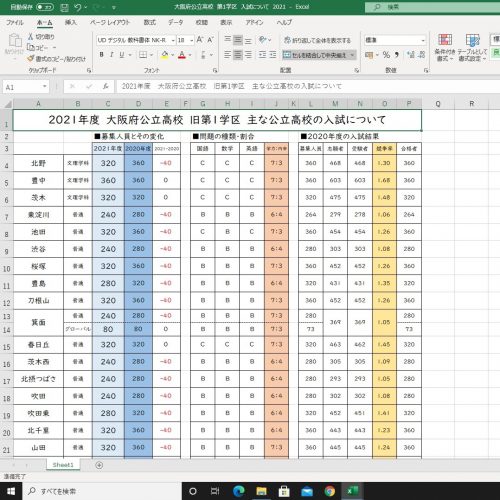The height and width of the screenshot is (500, 500).
Task: Select column Q header
Action: click(438, 104)
